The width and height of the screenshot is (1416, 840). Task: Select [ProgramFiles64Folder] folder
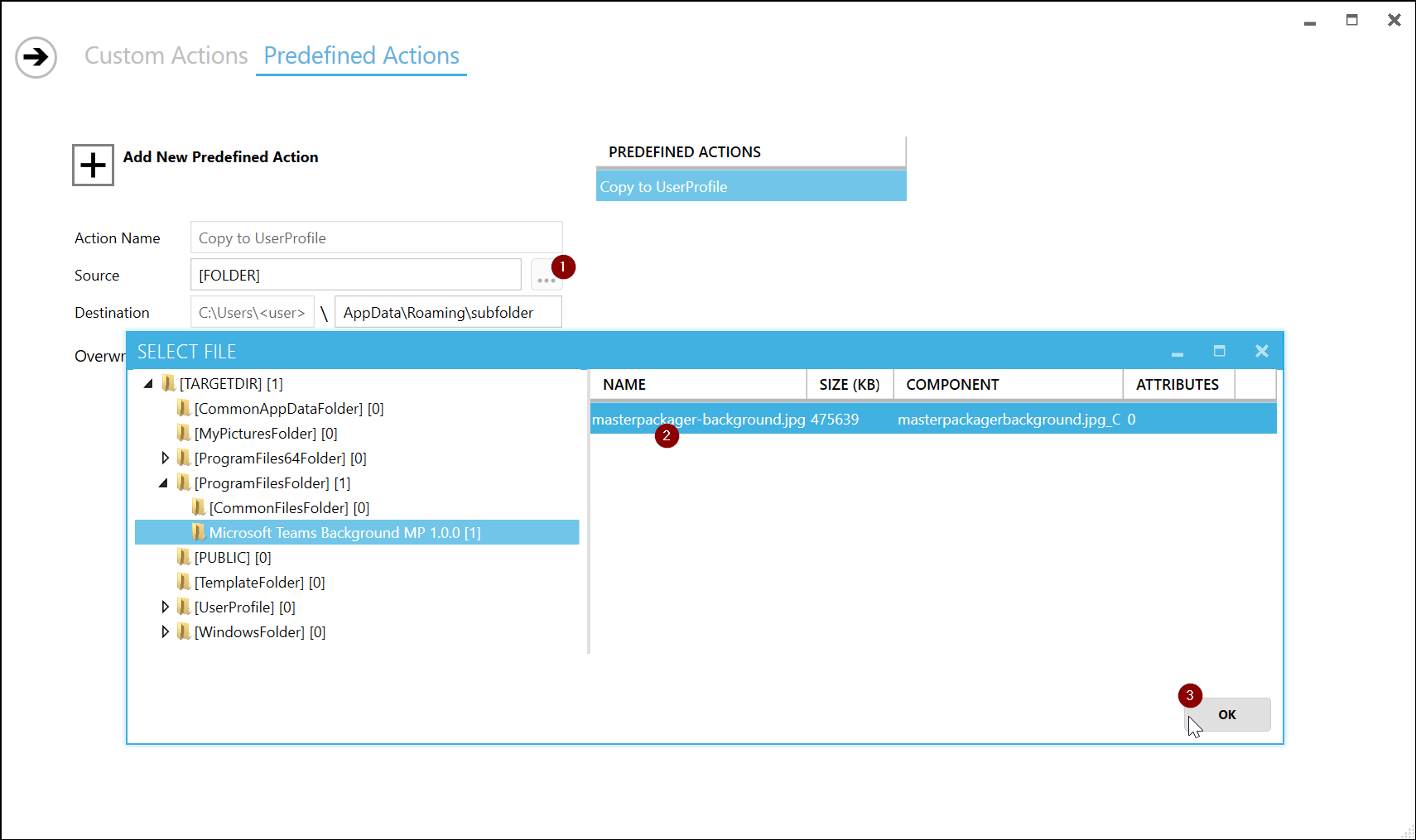click(x=280, y=458)
